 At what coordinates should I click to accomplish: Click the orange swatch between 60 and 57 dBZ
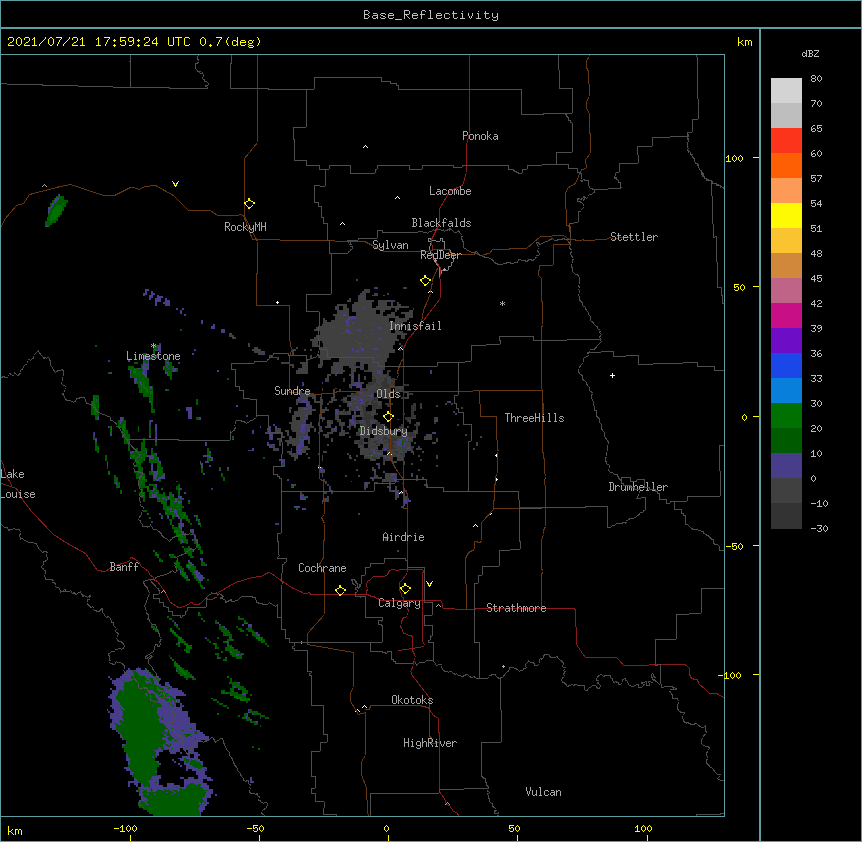tap(786, 166)
